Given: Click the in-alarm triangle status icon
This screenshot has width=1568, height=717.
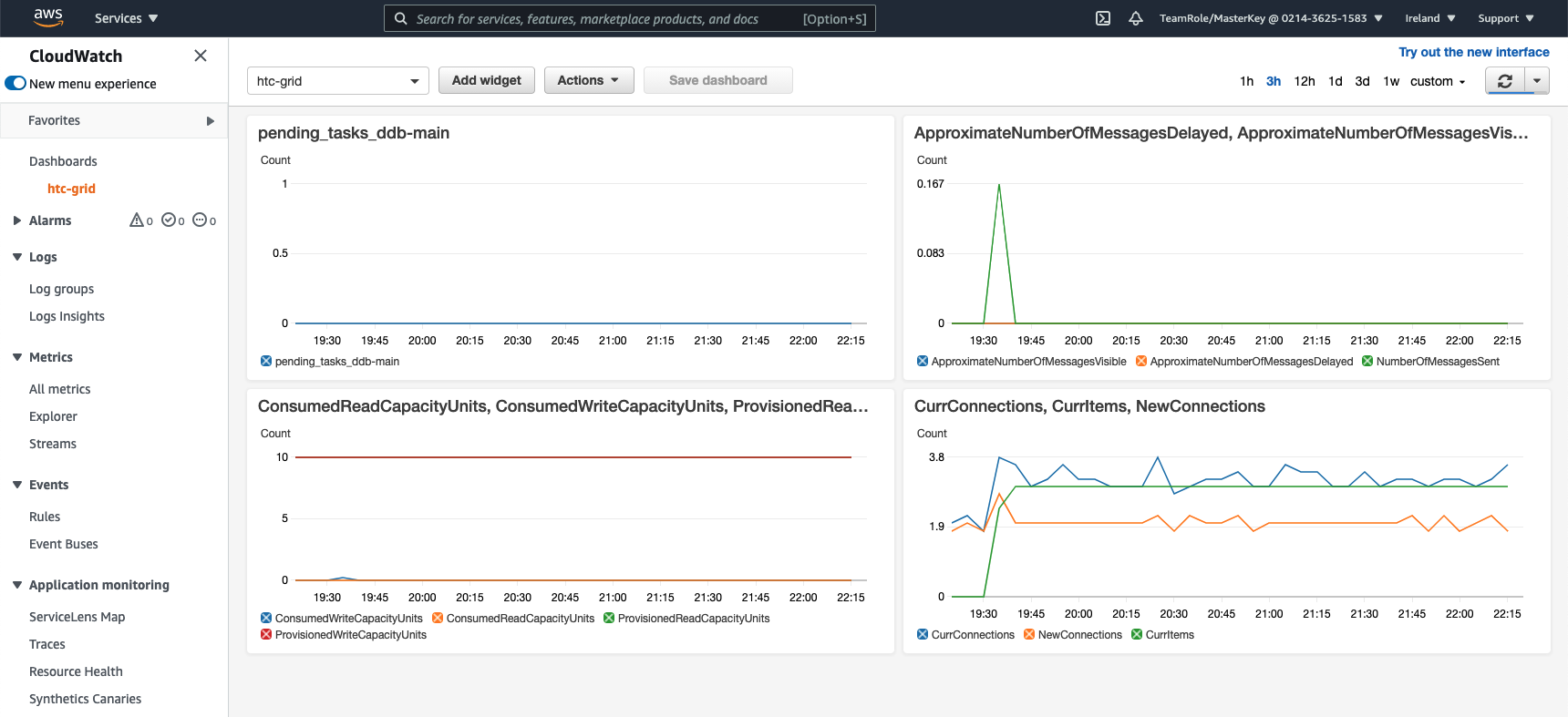Looking at the screenshot, I should [137, 220].
